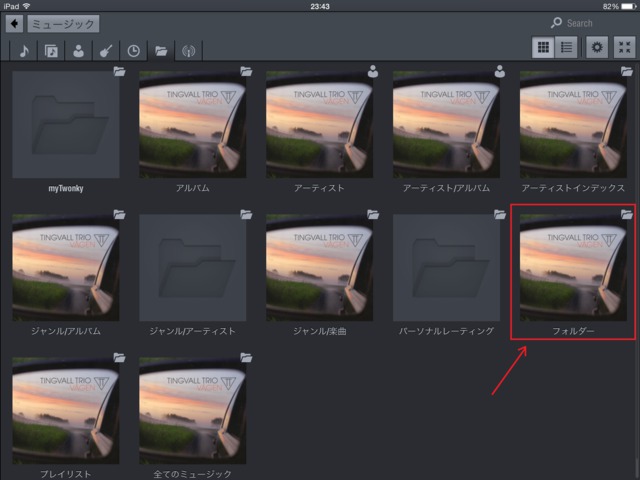Viewport: 640px width, 480px height.
Task: Open the プレイリスト cover thumbnail
Action: 66,411
